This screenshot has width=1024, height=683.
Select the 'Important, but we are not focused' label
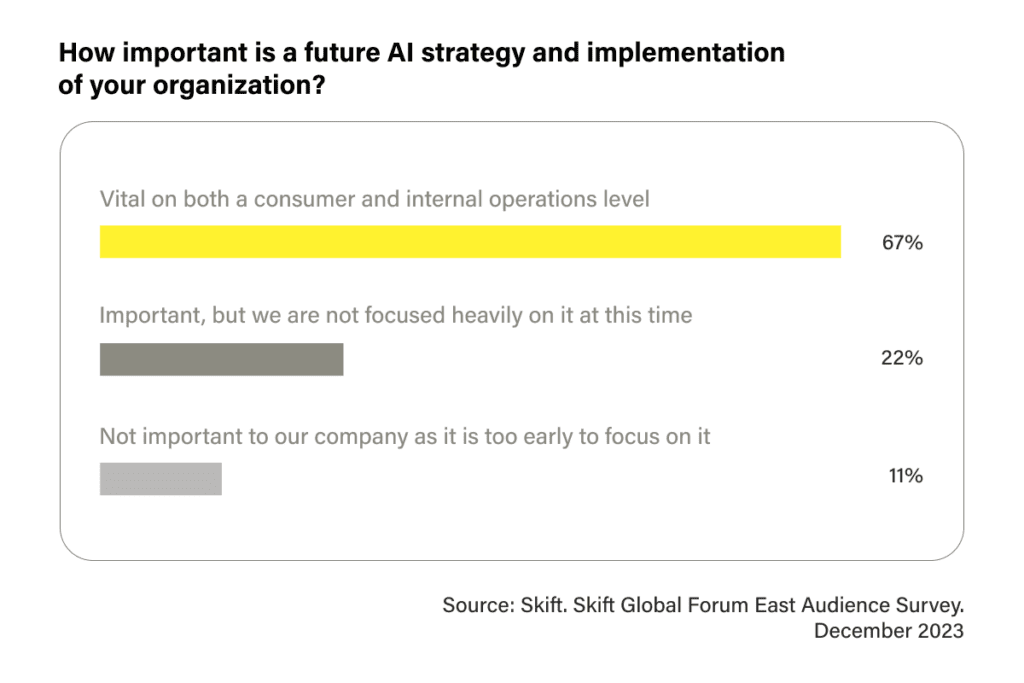(x=396, y=315)
